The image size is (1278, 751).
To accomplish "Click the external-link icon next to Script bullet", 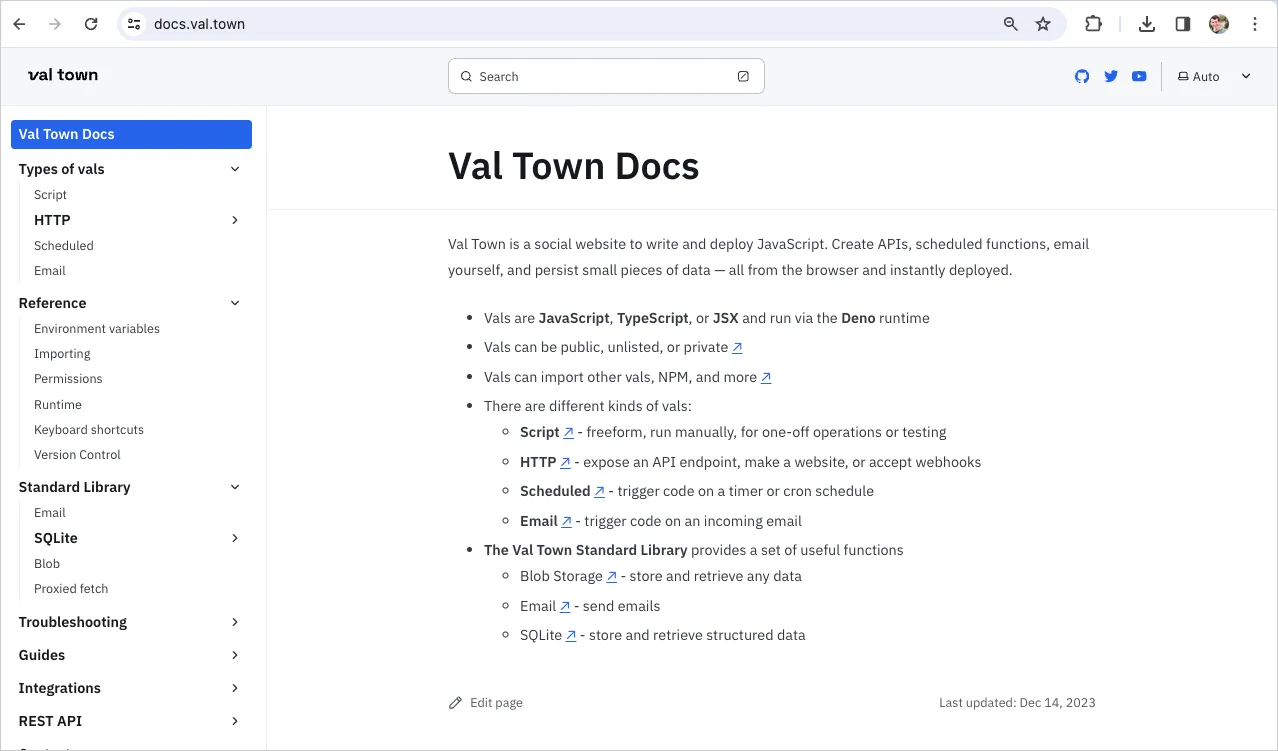I will click(568, 431).
